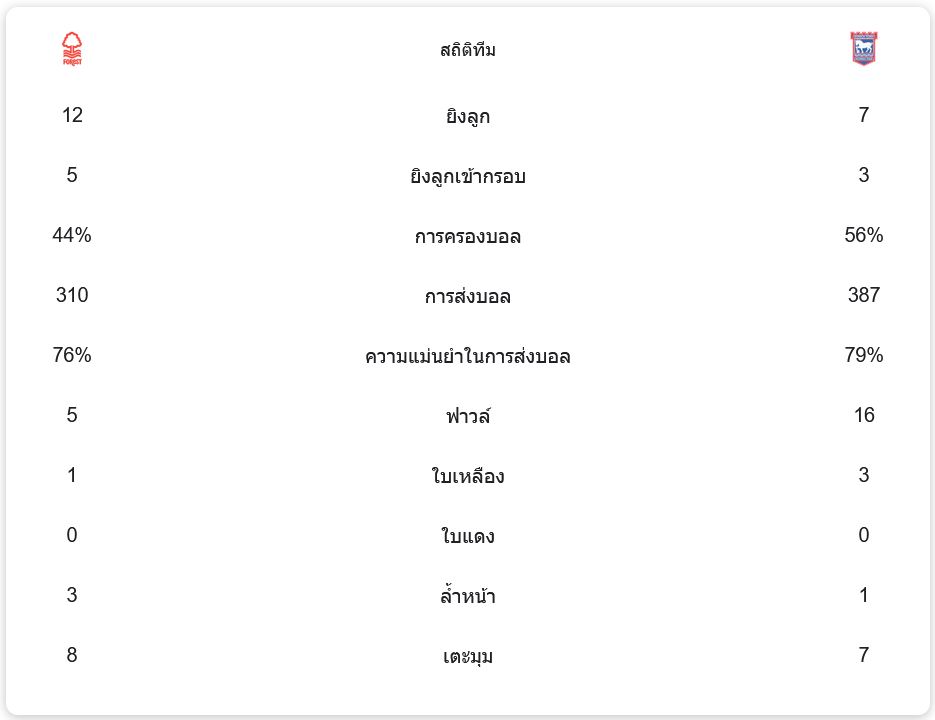
Task: Click the Ipswich Town team crest
Action: click(x=863, y=49)
